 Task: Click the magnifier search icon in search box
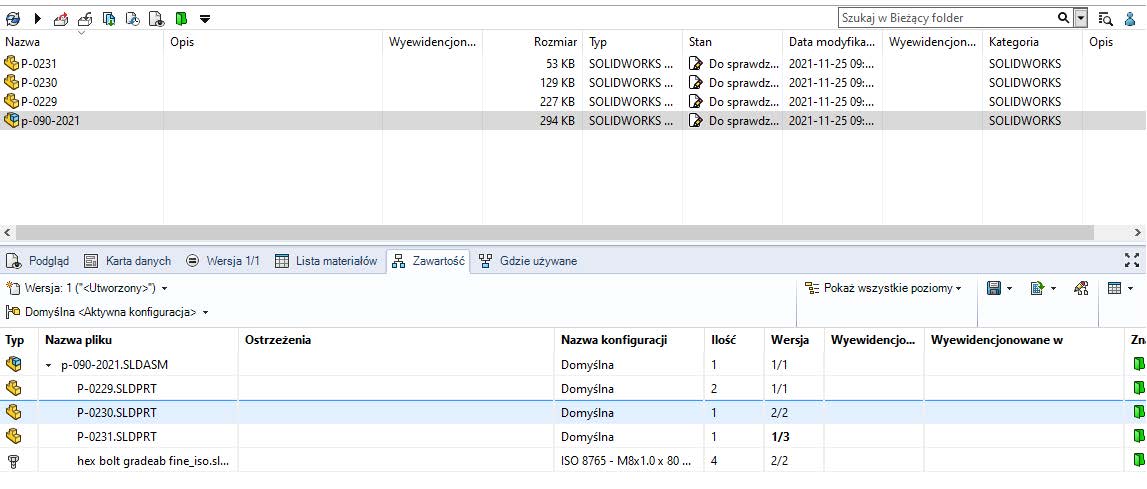pos(1063,17)
